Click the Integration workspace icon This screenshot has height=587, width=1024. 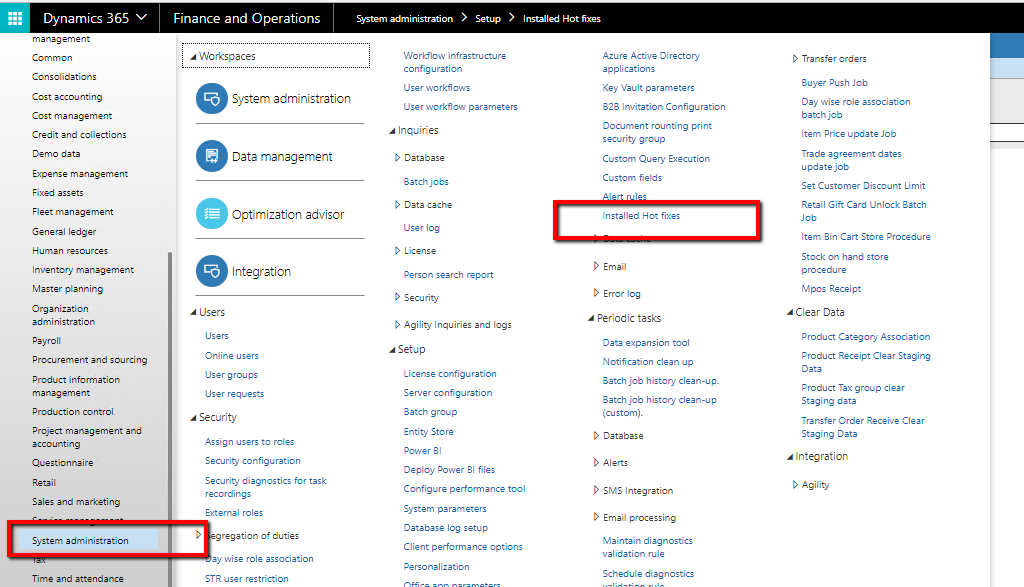[212, 271]
